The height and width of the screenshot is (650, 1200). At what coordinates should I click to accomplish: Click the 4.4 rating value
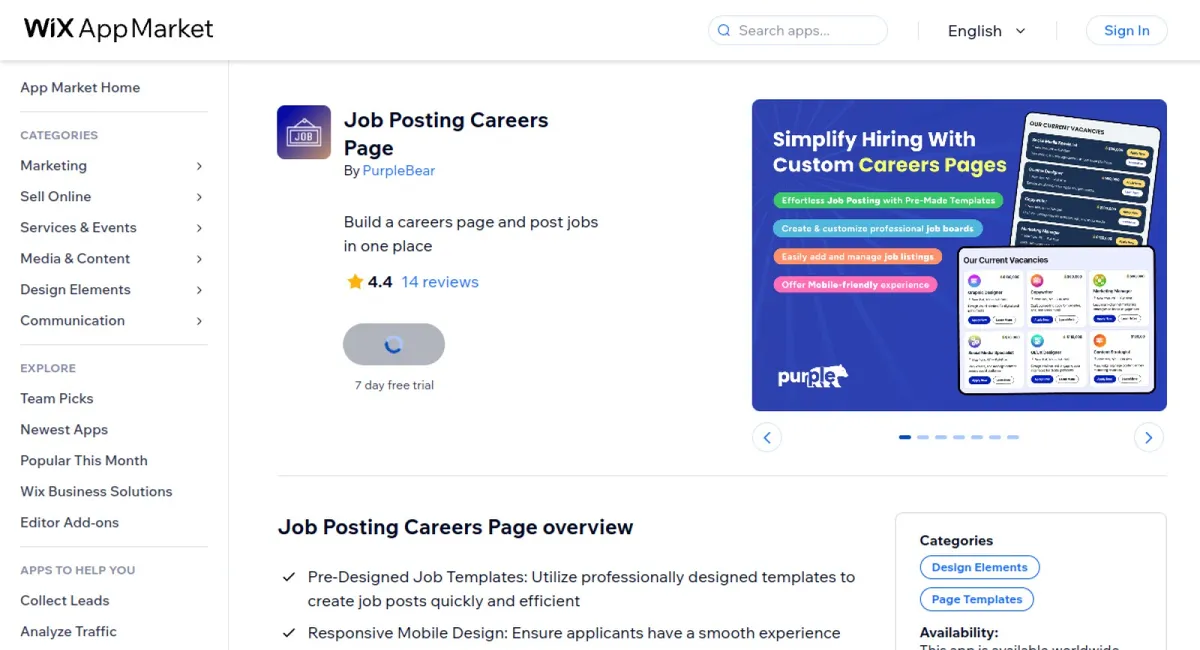click(x=380, y=282)
